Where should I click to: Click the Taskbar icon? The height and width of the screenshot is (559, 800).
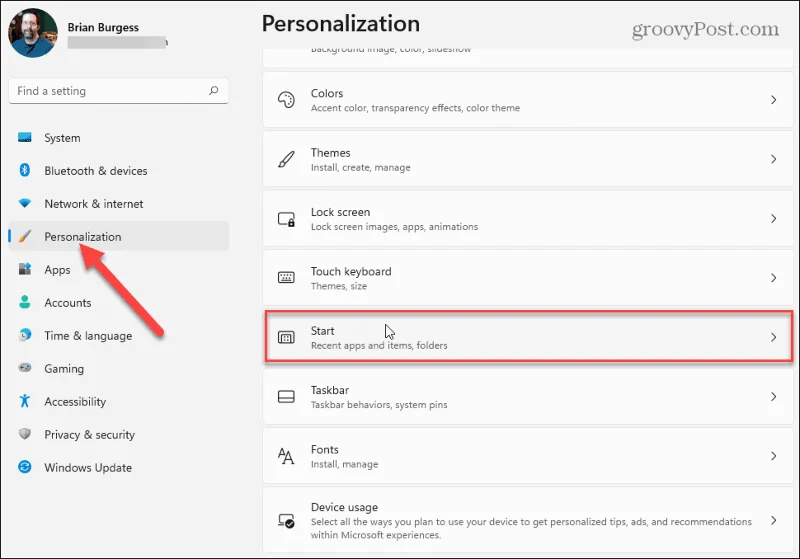point(286,396)
